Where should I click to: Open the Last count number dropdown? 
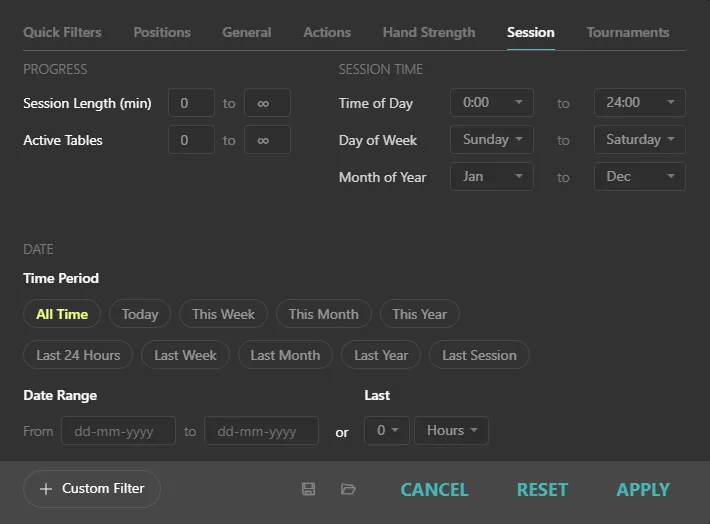[x=386, y=431]
